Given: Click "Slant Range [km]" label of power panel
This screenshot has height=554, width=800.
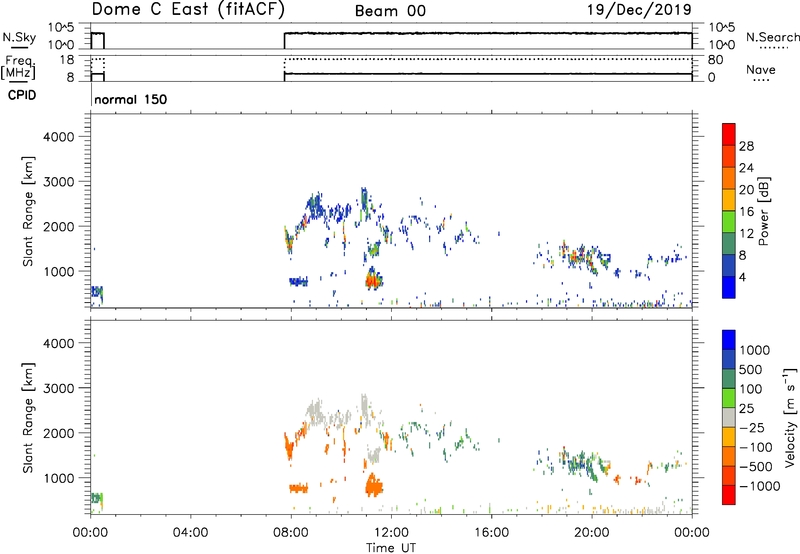Looking at the screenshot, I should click(x=28, y=211).
